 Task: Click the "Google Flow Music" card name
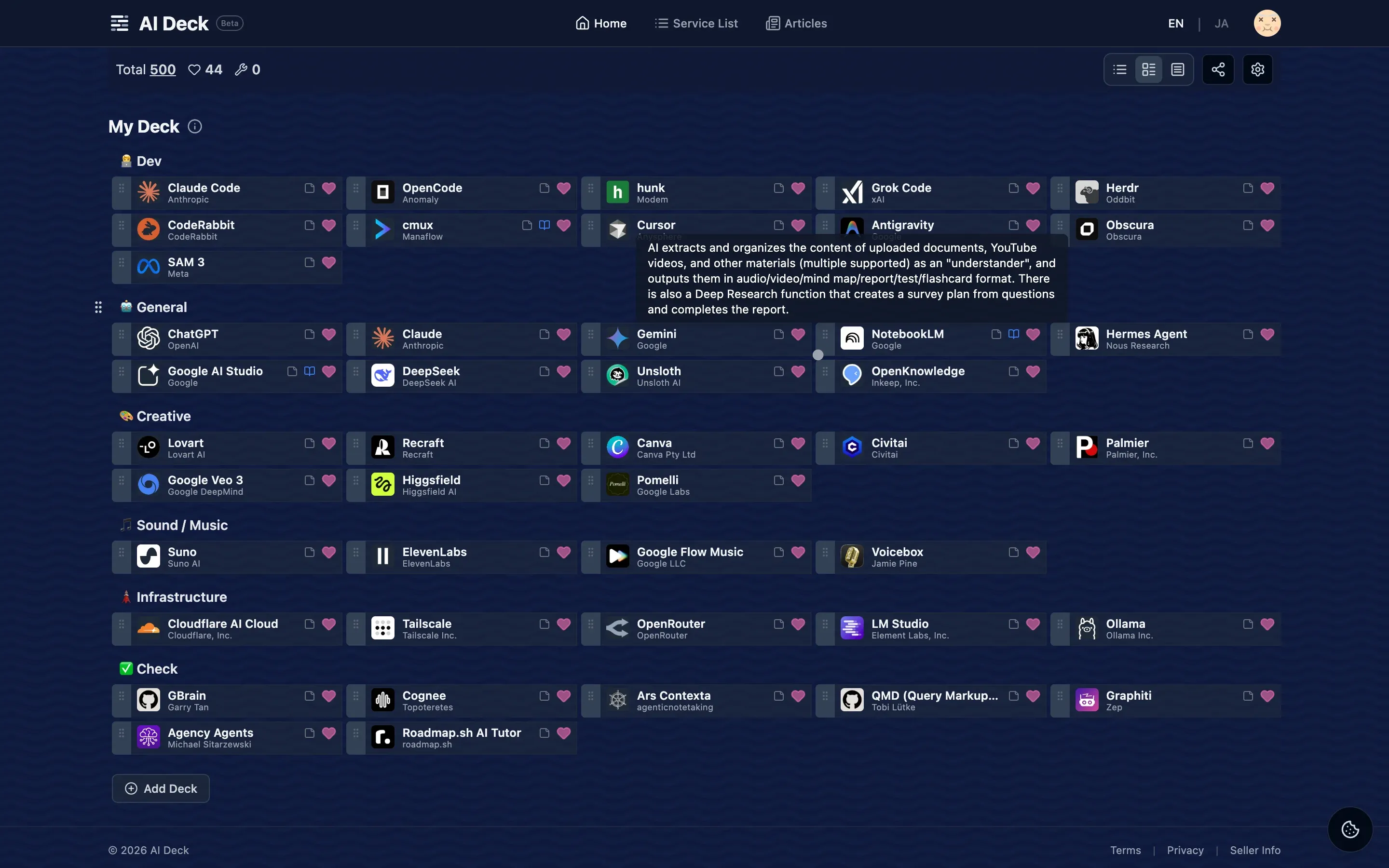coord(690,552)
